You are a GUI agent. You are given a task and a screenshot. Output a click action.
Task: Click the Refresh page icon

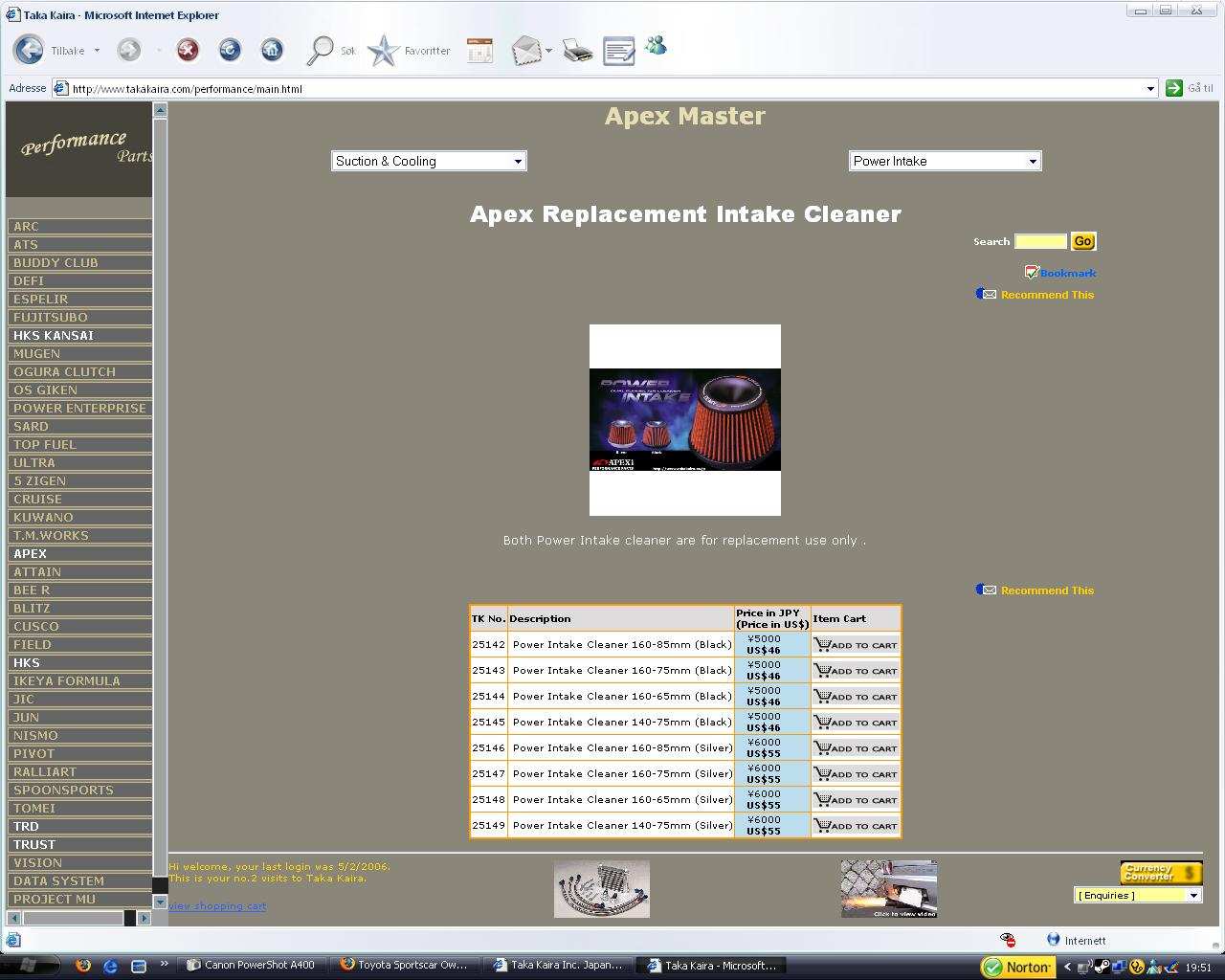click(x=230, y=50)
